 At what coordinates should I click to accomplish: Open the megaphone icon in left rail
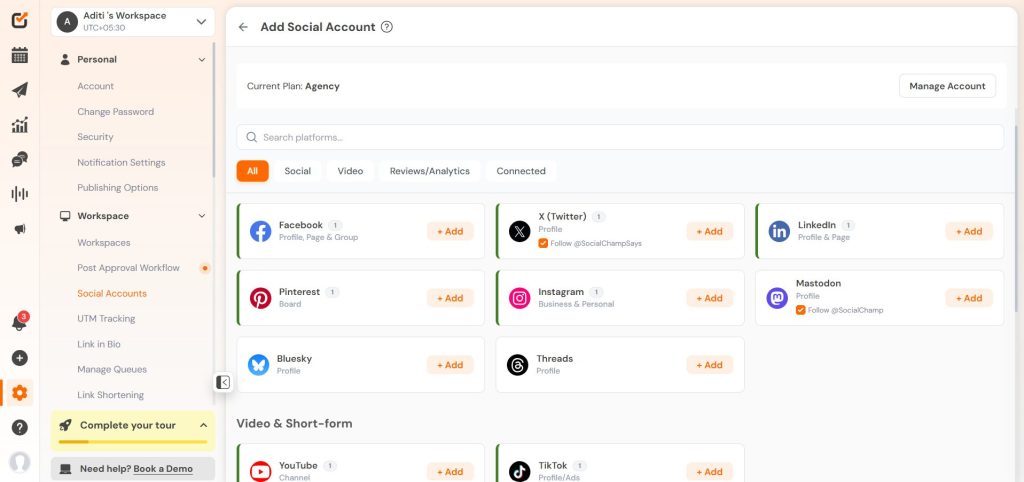coord(20,229)
